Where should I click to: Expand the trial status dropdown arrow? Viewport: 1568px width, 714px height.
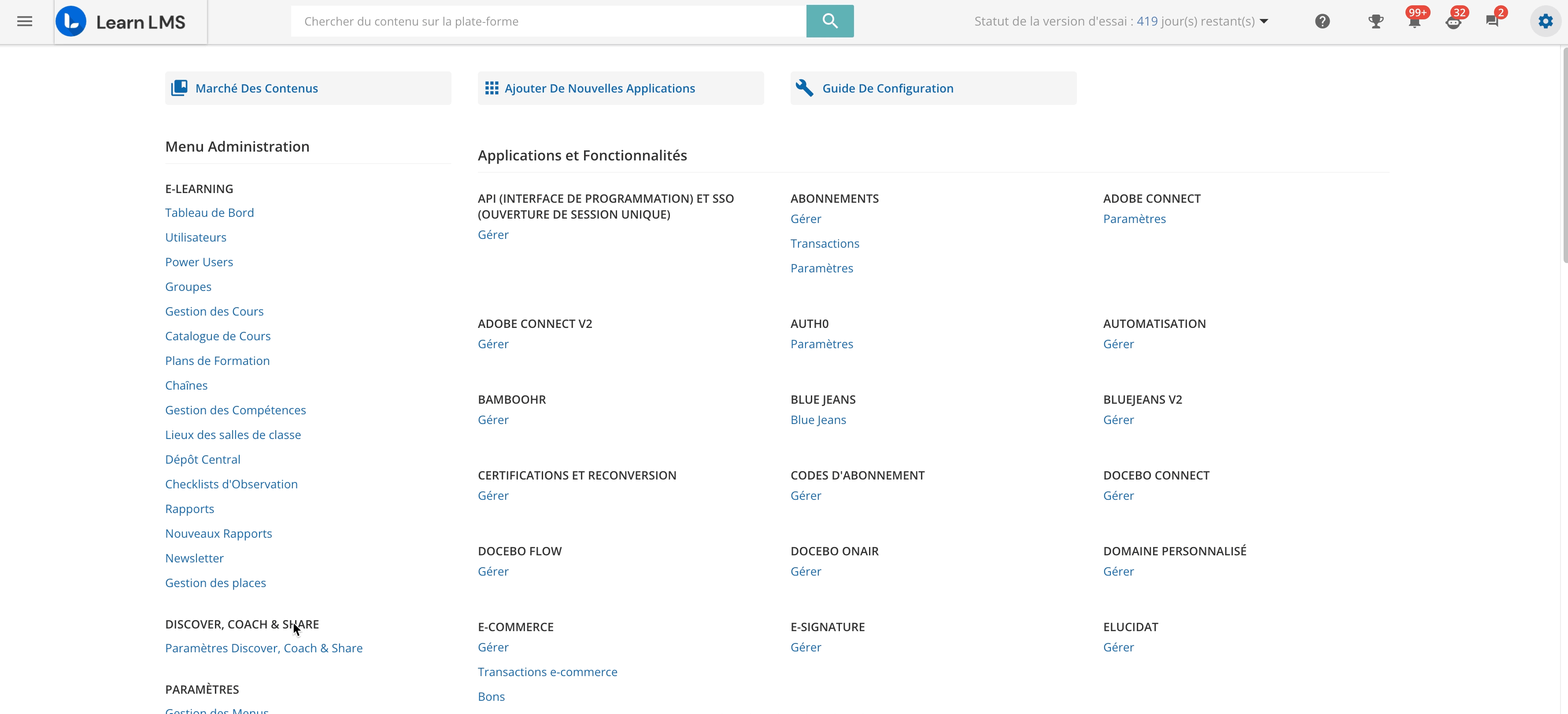tap(1264, 21)
